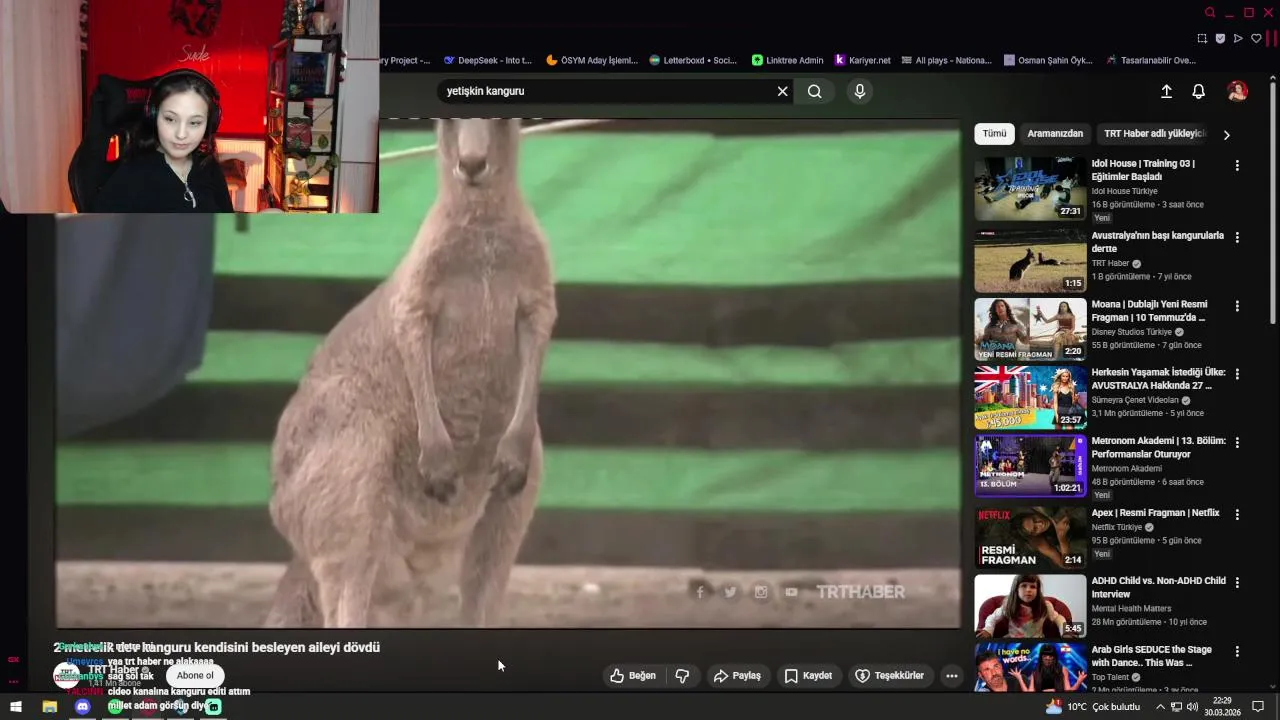
Task: Open Avustralya'nın başı kangurularla dertte thumbnail
Action: click(1030, 260)
